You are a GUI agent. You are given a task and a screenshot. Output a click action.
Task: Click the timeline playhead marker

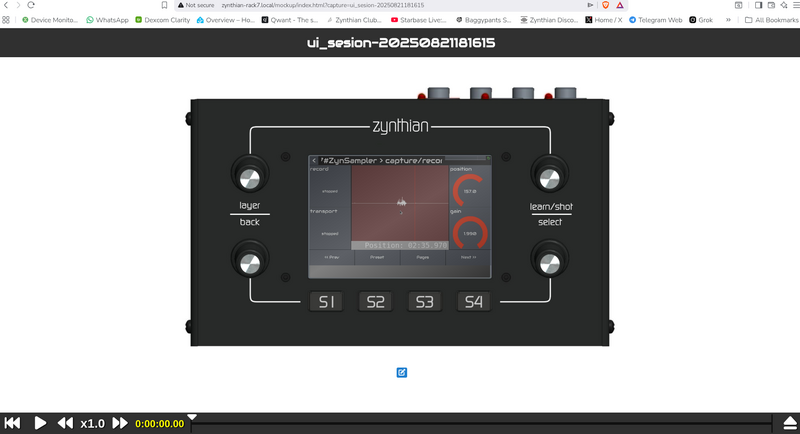[192, 417]
